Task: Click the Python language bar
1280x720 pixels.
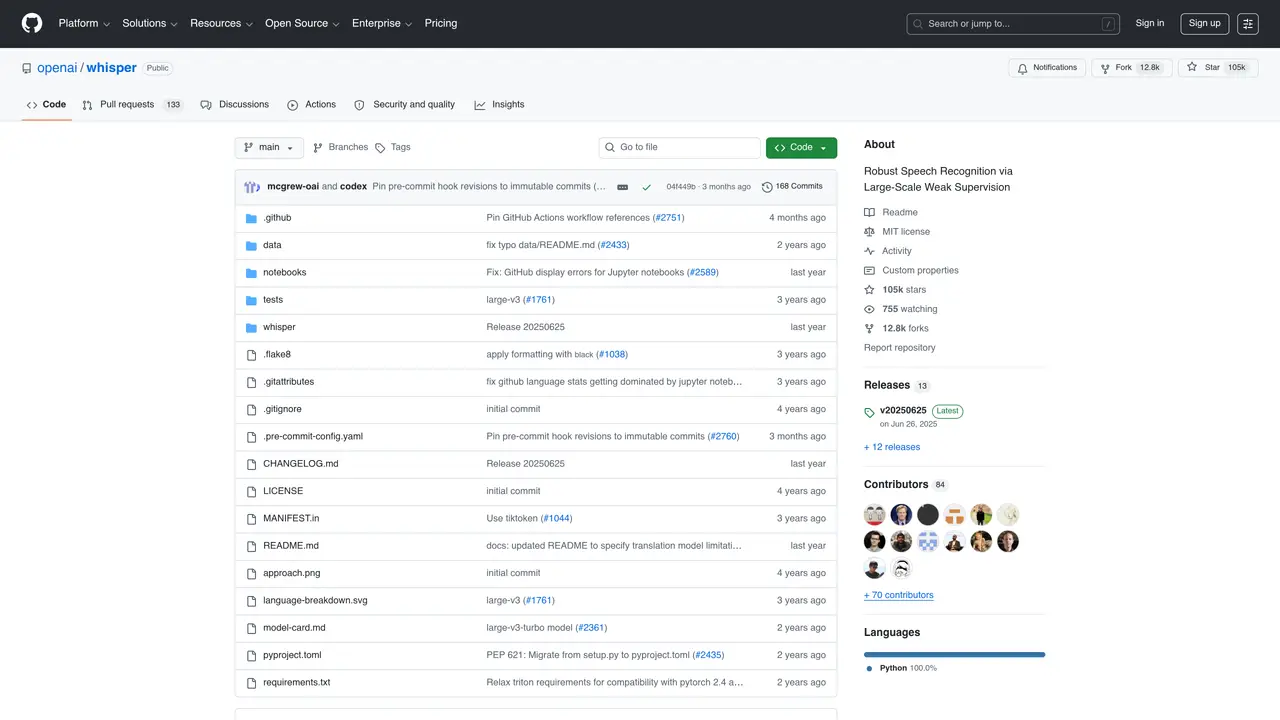Action: [955, 655]
